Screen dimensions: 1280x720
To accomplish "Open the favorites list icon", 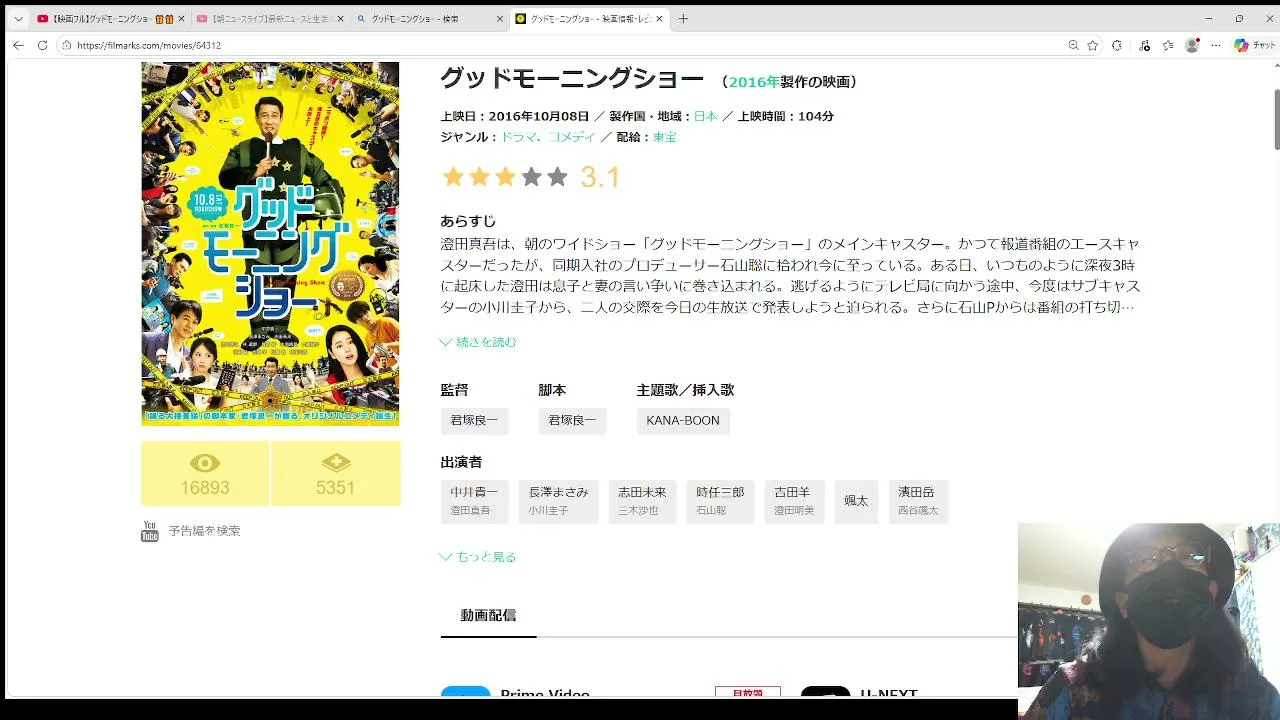I will click(1167, 45).
